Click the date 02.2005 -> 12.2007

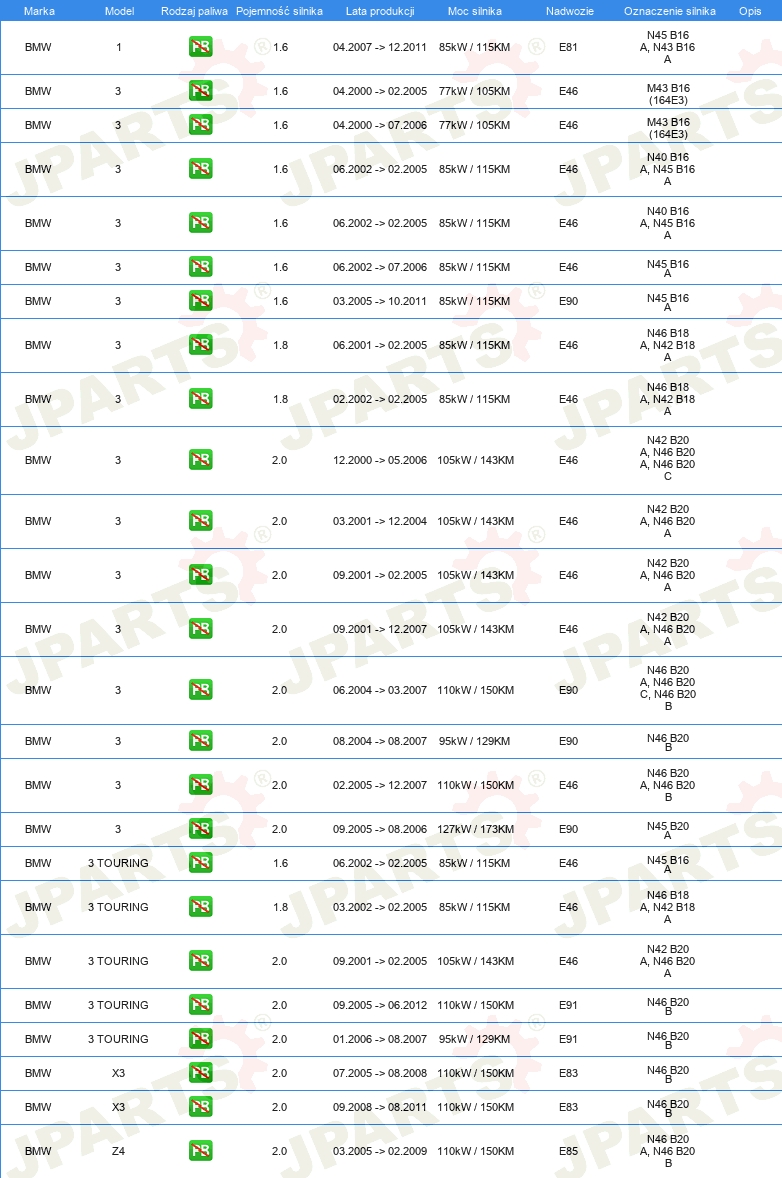pyautogui.click(x=380, y=785)
